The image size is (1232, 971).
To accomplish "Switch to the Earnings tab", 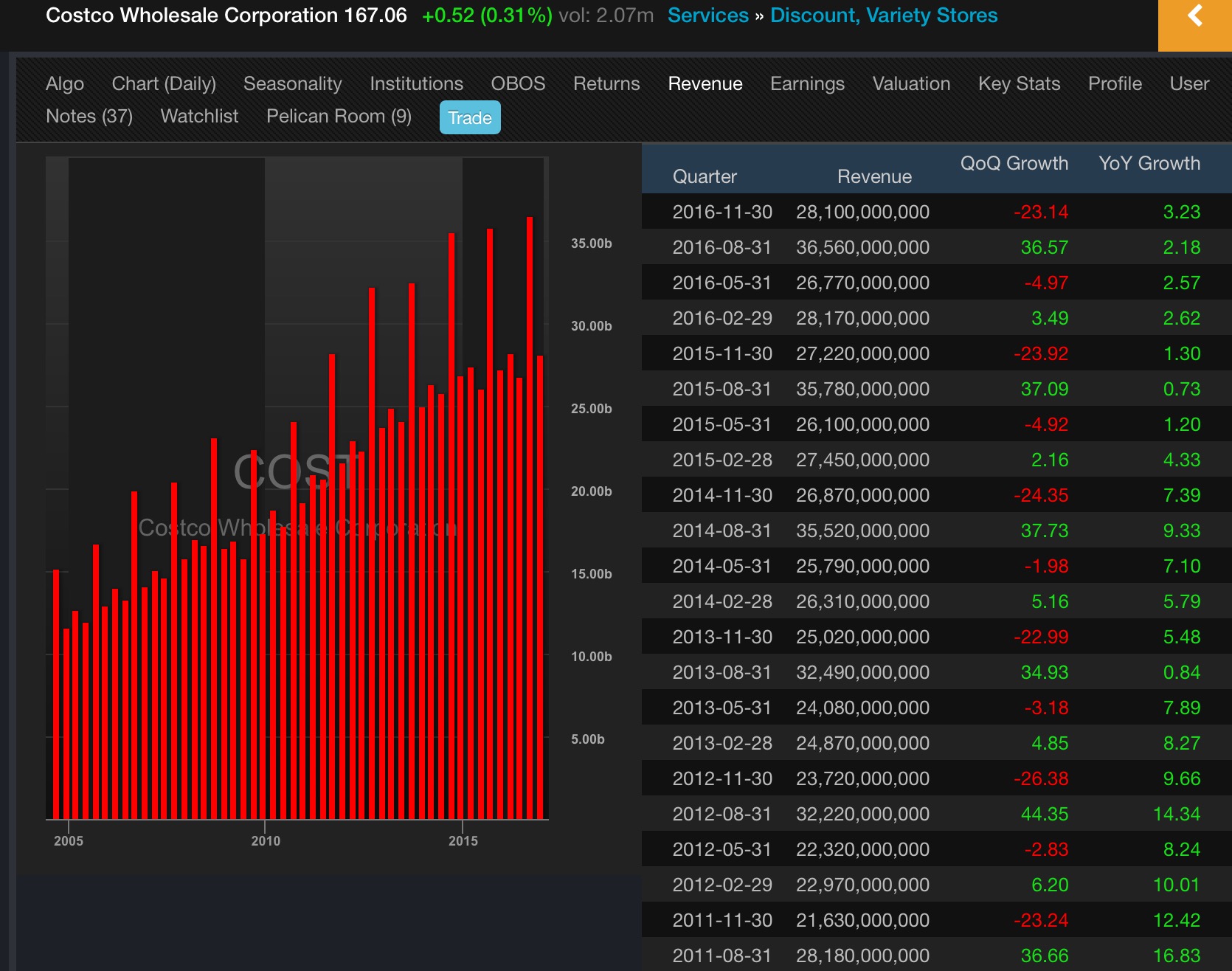I will (x=807, y=84).
